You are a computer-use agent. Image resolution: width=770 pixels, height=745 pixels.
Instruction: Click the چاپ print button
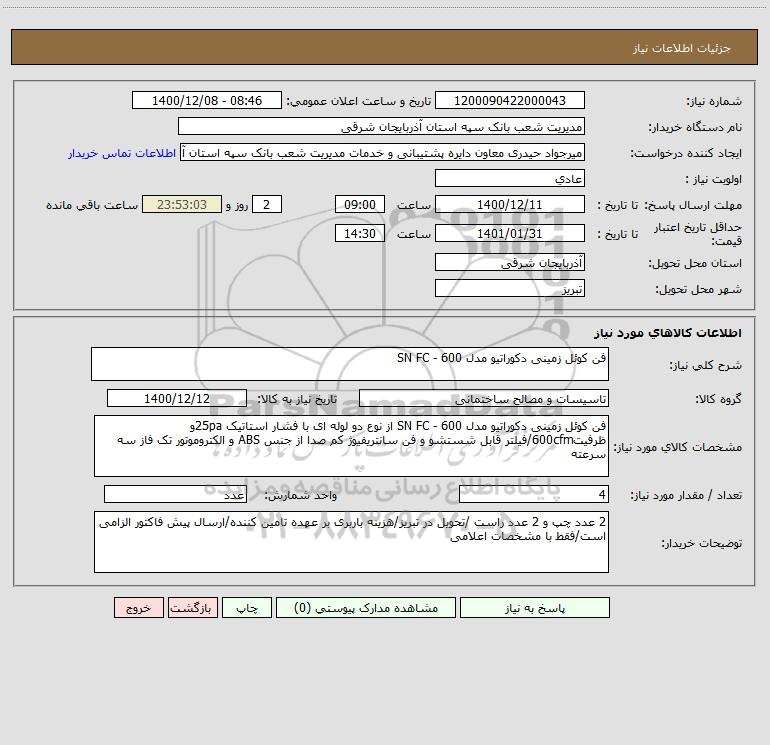[247, 608]
